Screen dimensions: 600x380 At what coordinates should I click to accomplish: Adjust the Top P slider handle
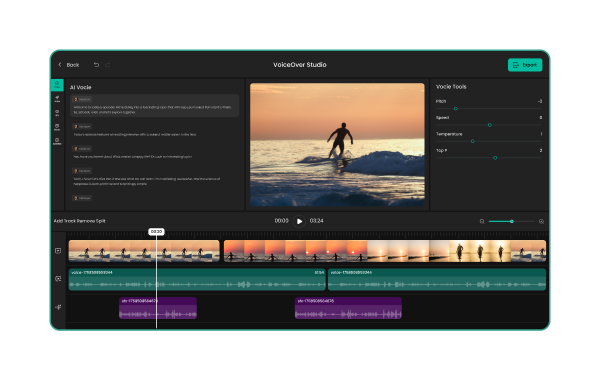(495, 158)
